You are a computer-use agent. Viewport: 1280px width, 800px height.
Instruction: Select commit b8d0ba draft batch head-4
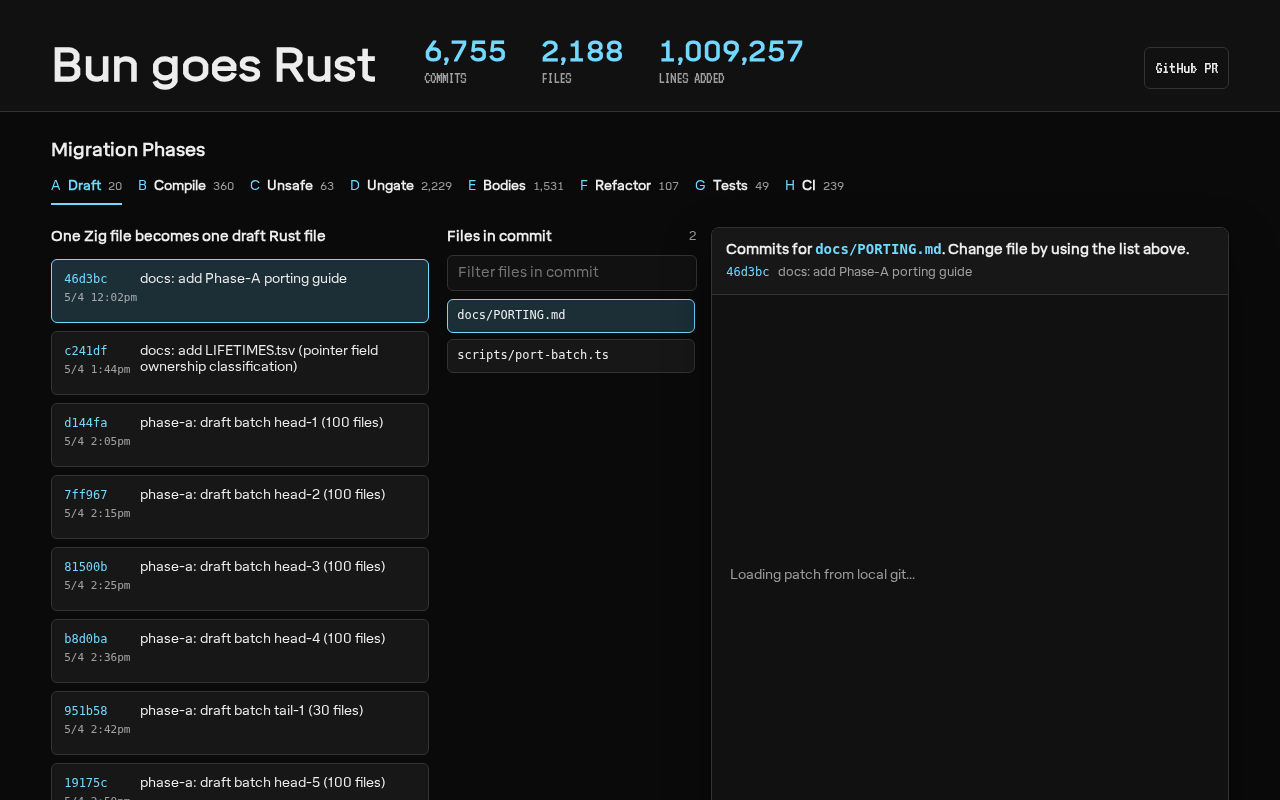tap(240, 651)
